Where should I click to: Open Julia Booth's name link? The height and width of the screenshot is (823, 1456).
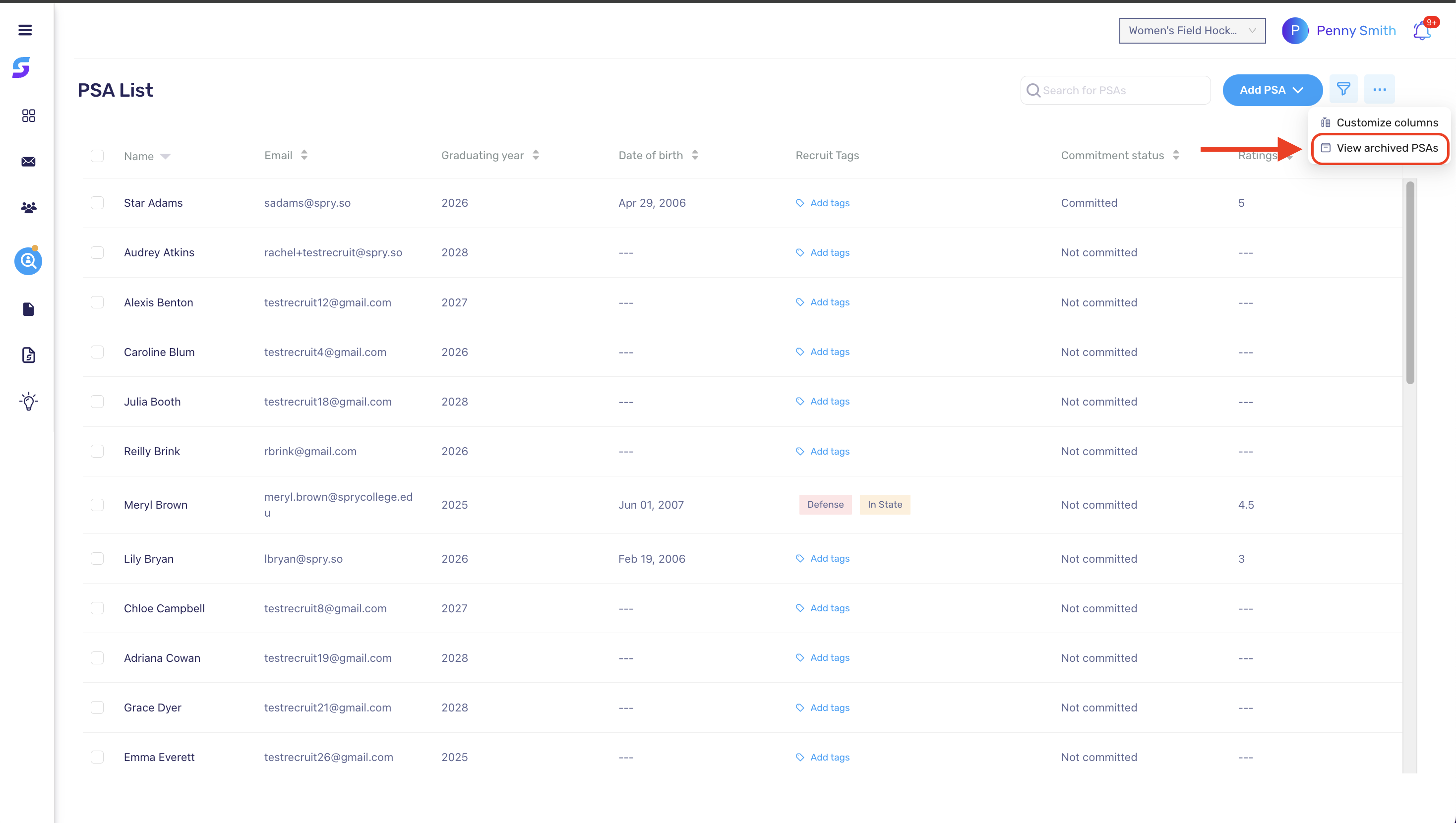152,401
